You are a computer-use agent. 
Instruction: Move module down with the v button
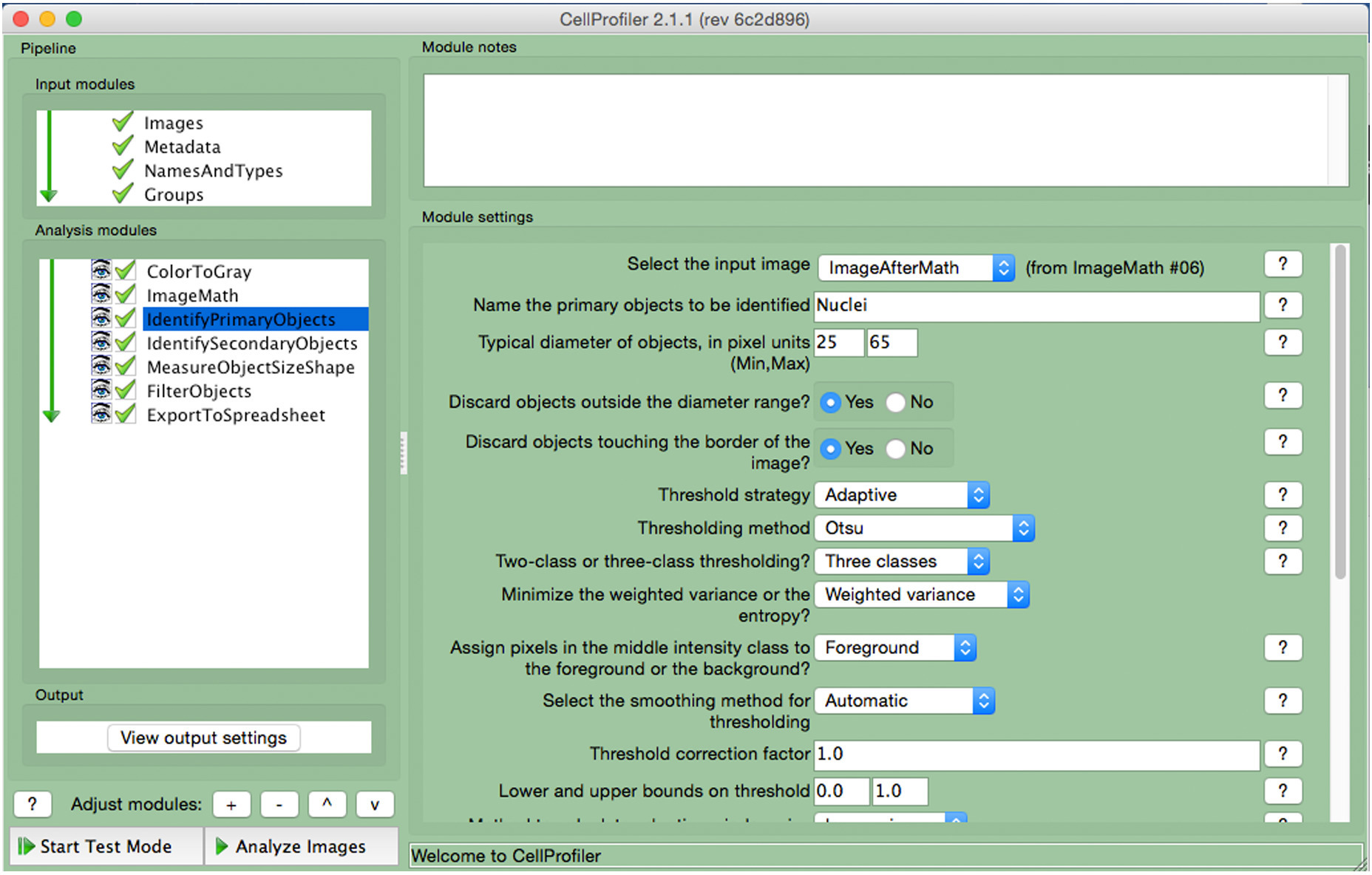[x=375, y=805]
